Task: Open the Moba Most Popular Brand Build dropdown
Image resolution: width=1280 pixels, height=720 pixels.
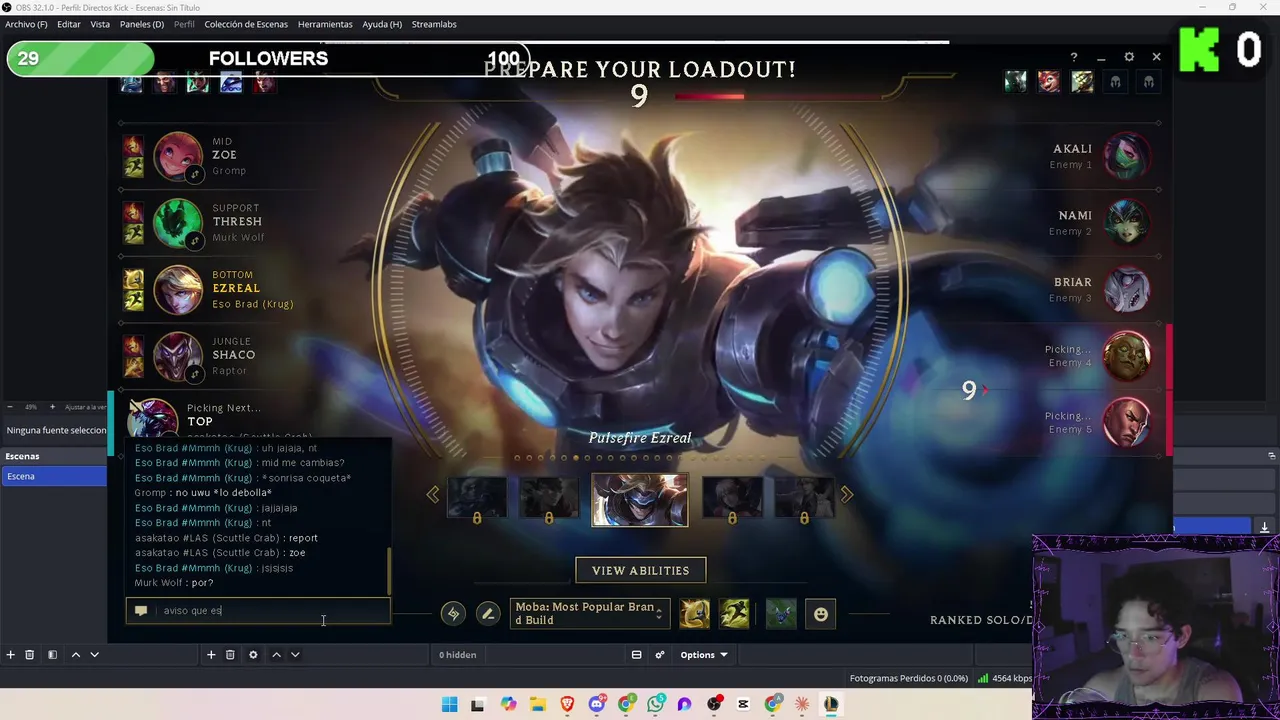Action: (589, 614)
